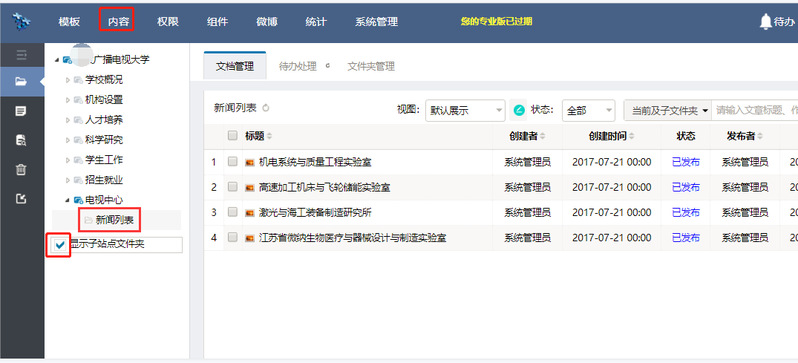Open the document search sidebar icon
Viewport: 798px width, 363px height.
point(21,140)
